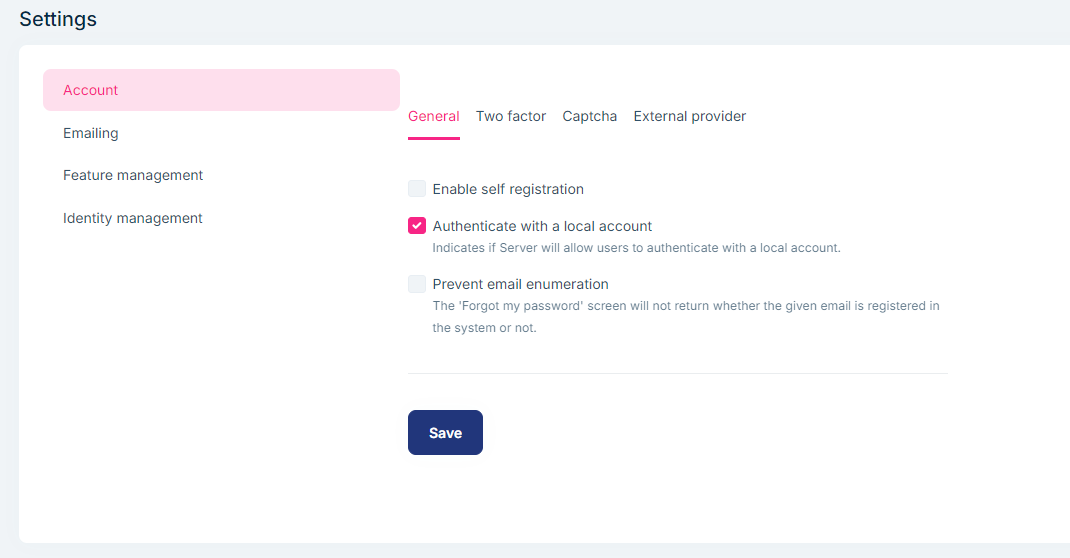Viewport: 1070px width, 558px height.
Task: Click the Settings page heading
Action: tap(58, 19)
